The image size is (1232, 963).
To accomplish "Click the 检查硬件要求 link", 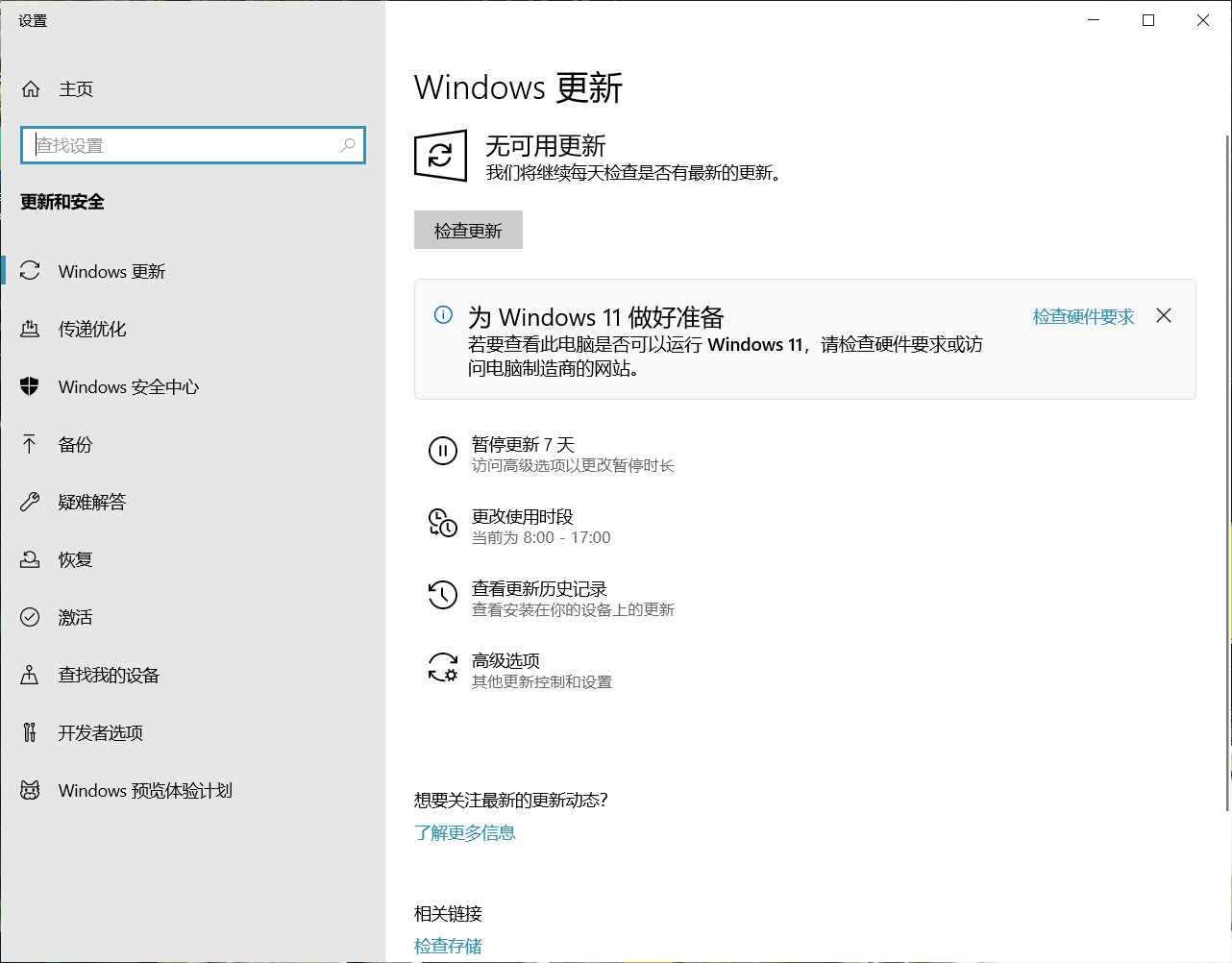I will coord(1083,316).
